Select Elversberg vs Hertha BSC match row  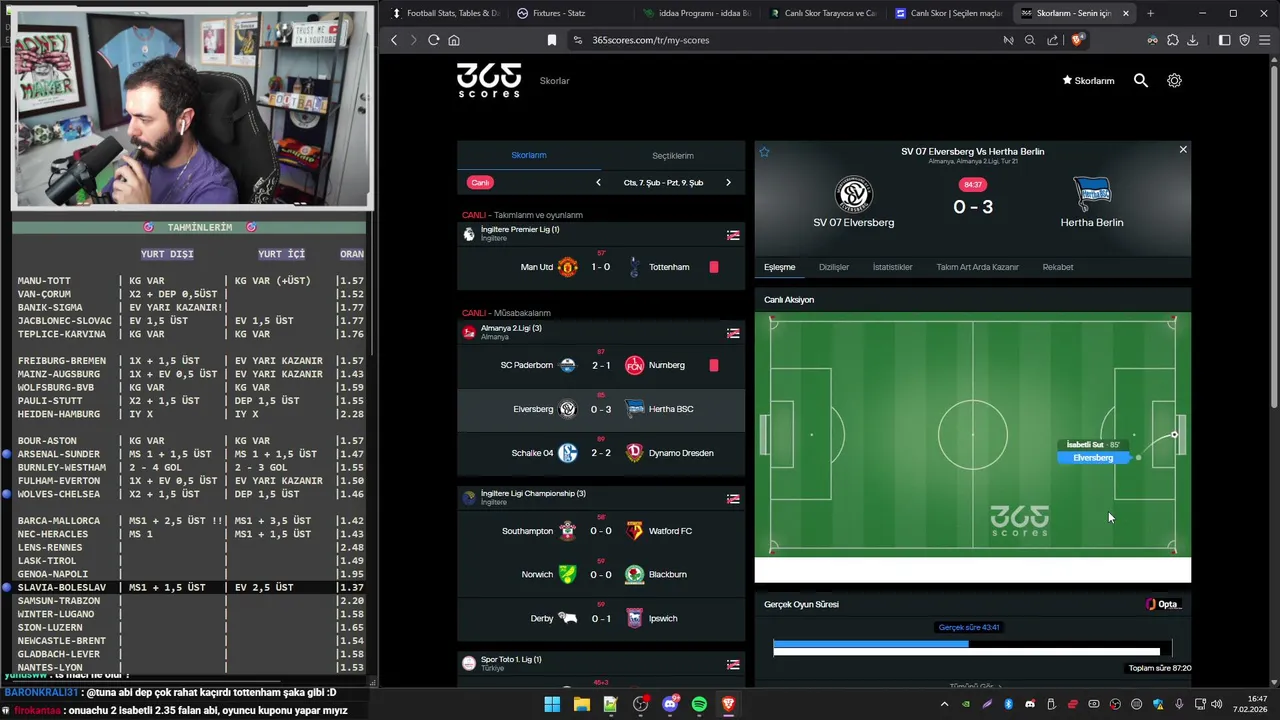[x=601, y=409]
